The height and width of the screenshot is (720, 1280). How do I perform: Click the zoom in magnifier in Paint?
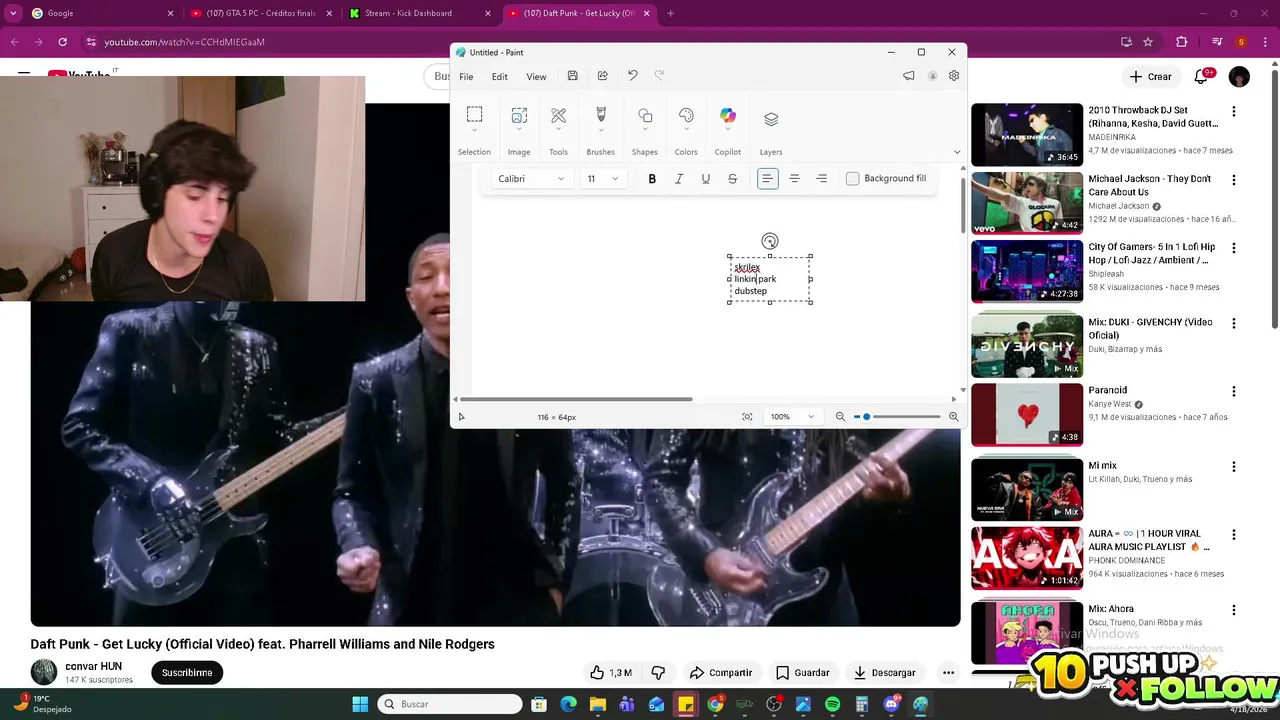(x=953, y=417)
